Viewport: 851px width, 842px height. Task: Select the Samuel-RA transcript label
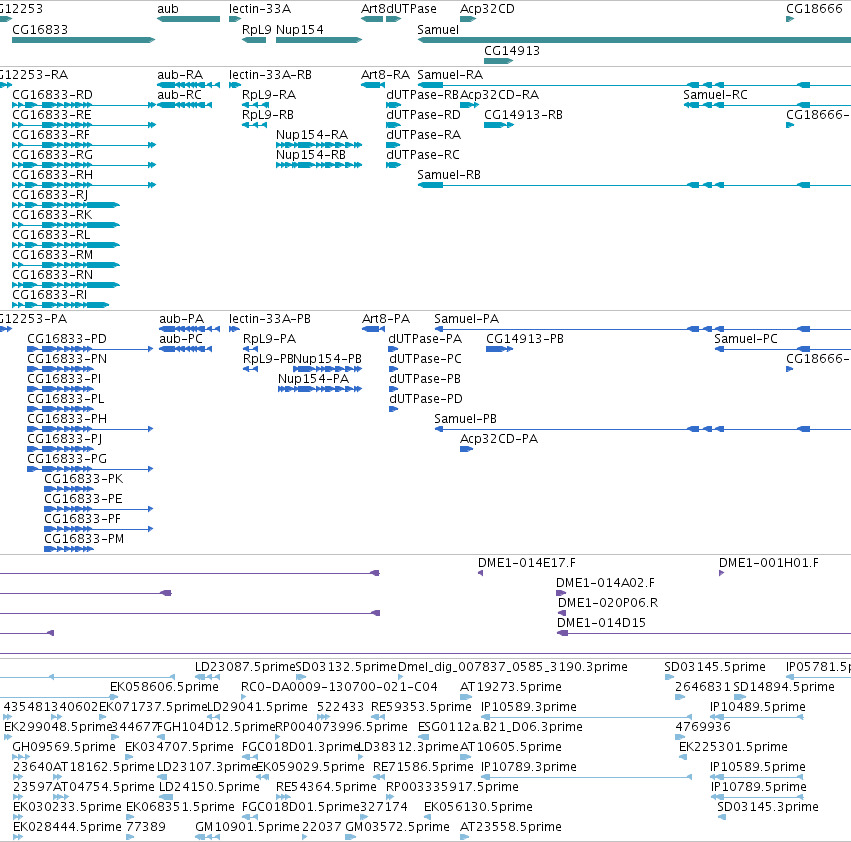coord(450,74)
